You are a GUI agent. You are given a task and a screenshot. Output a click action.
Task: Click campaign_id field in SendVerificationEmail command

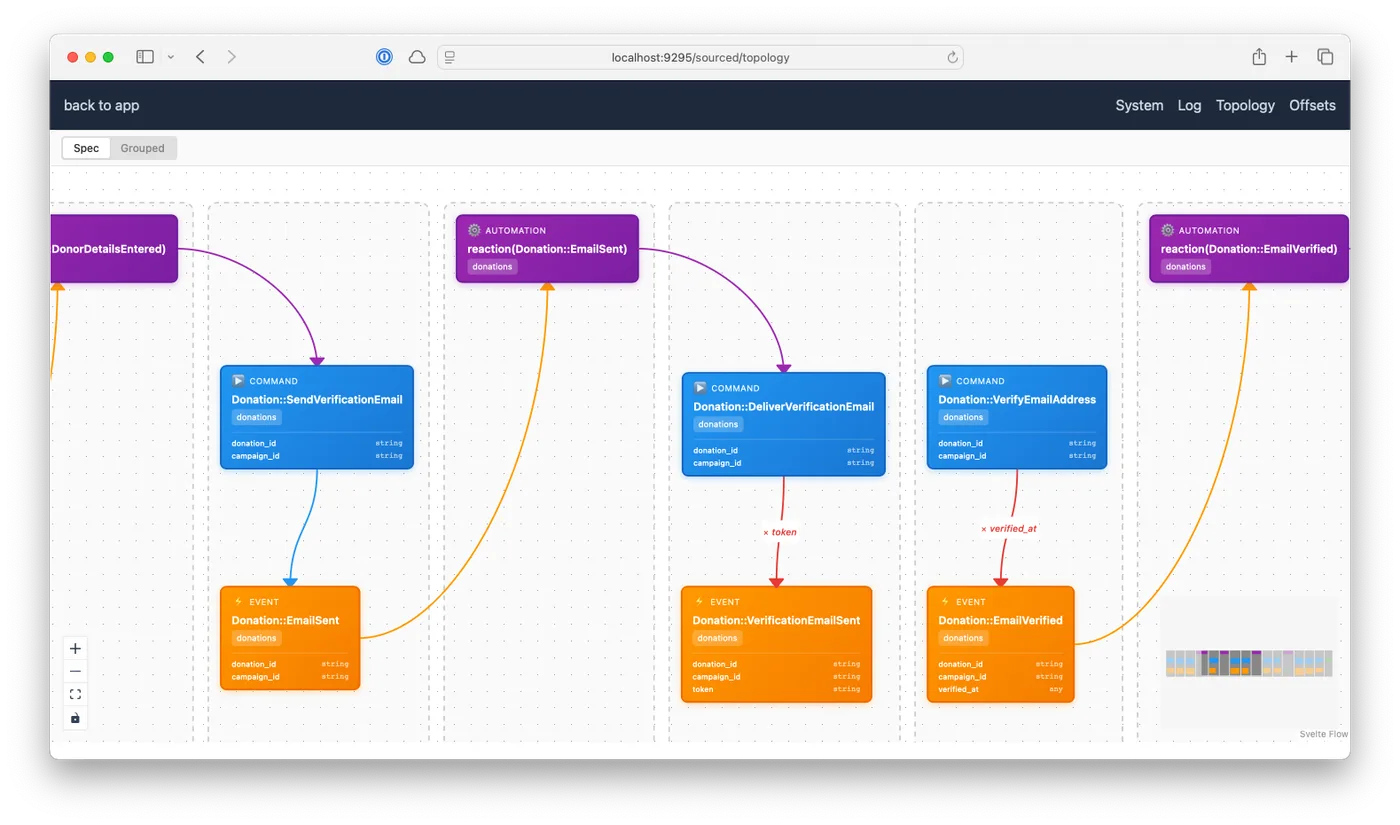pos(317,456)
